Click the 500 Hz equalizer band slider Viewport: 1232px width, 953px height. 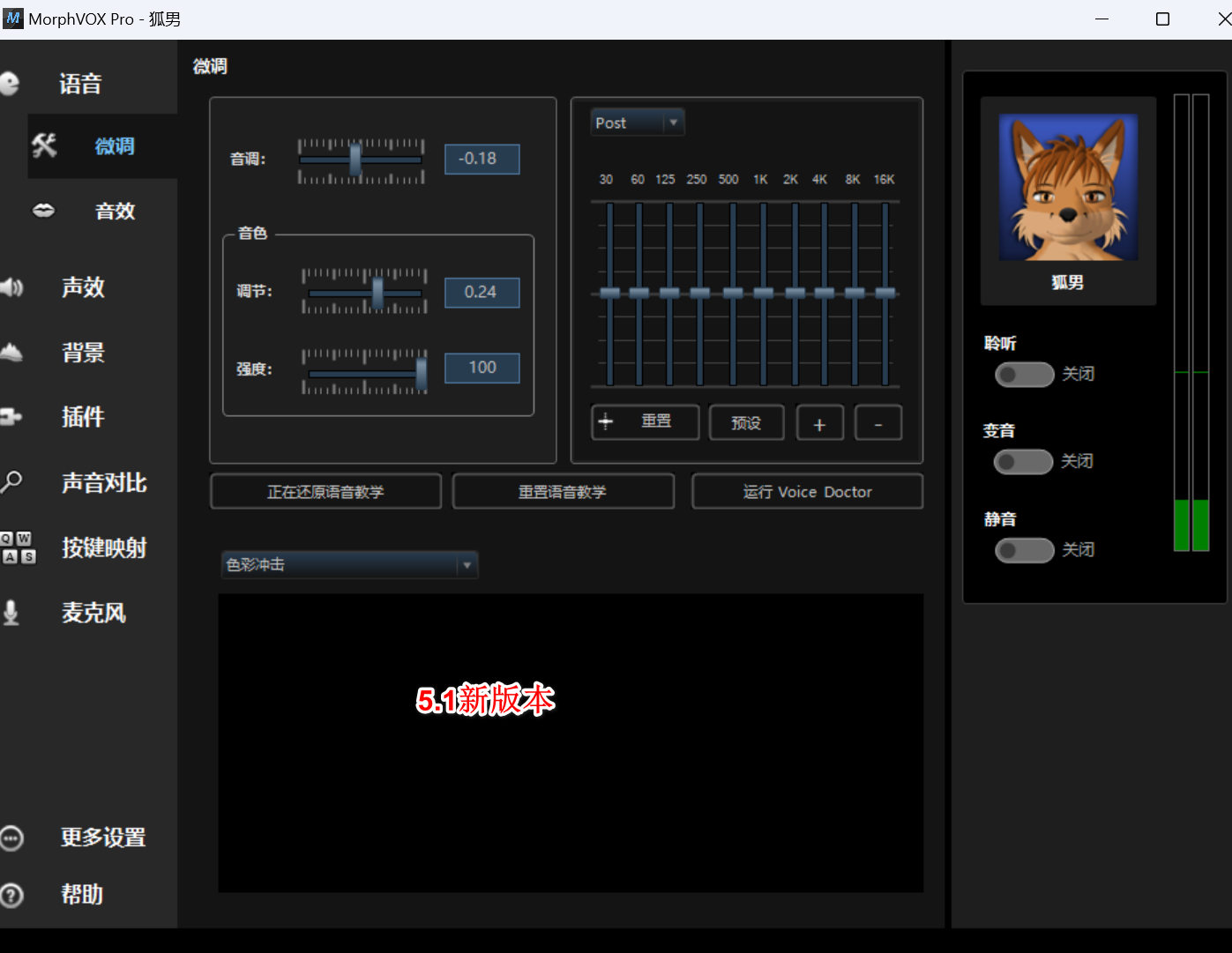click(733, 293)
